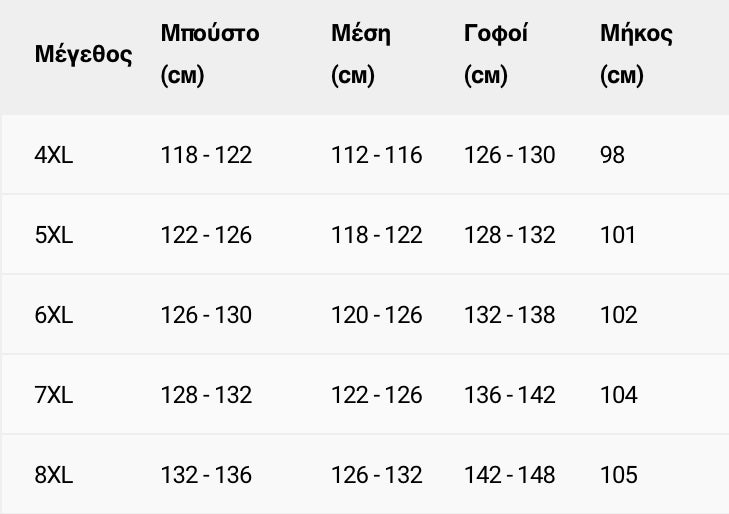Select 5XL hips value 128 - 132
The height and width of the screenshot is (514, 729).
(x=510, y=235)
